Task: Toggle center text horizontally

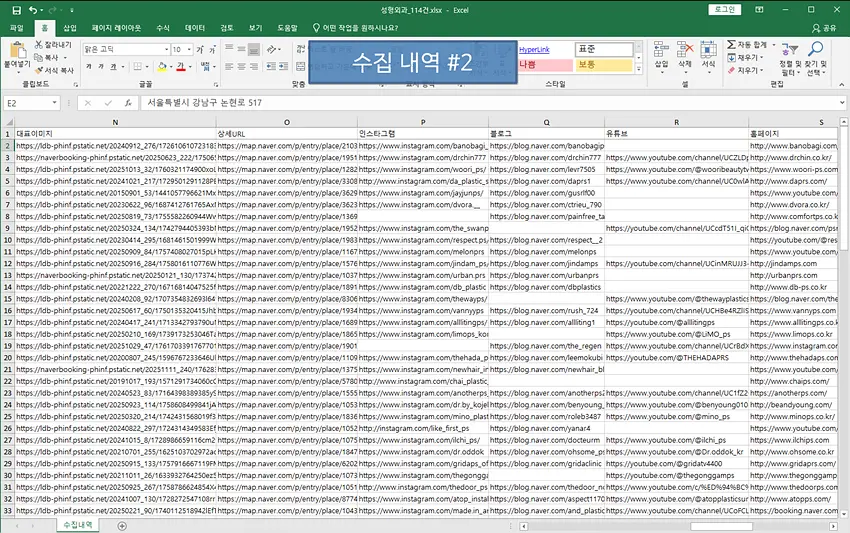Action: point(241,67)
